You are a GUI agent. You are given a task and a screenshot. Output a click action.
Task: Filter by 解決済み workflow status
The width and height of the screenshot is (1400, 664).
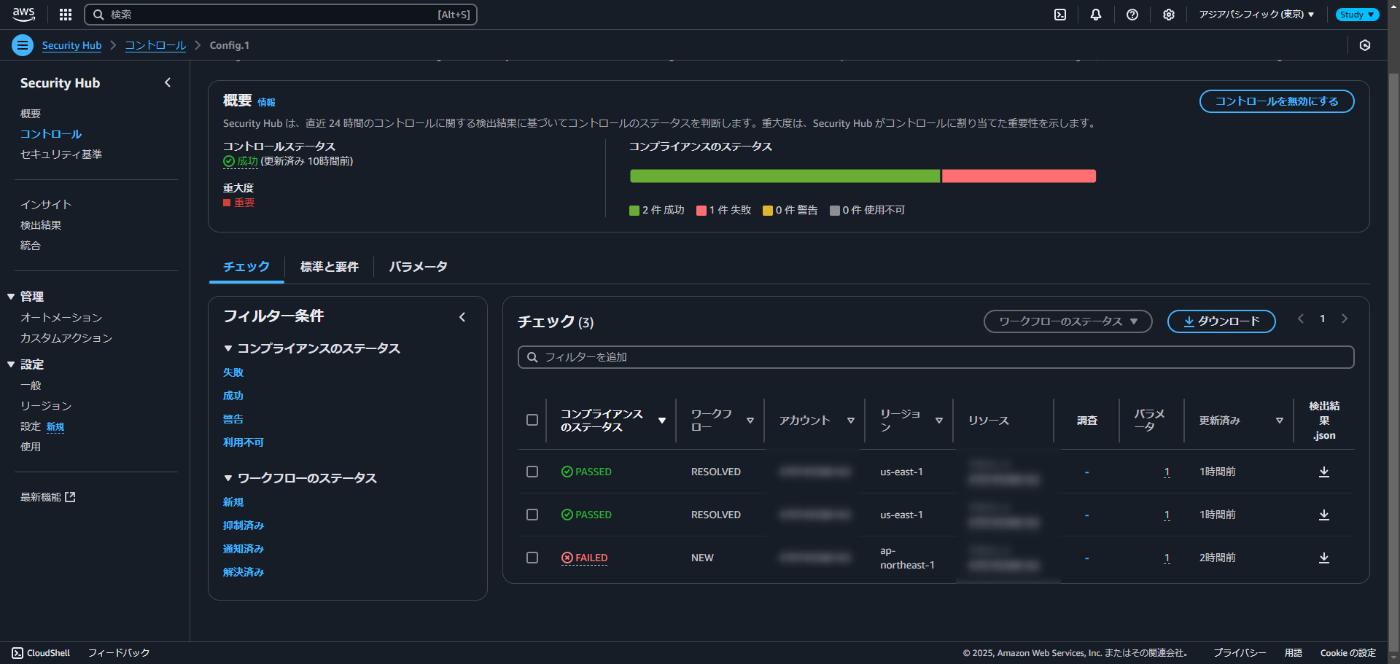click(243, 572)
